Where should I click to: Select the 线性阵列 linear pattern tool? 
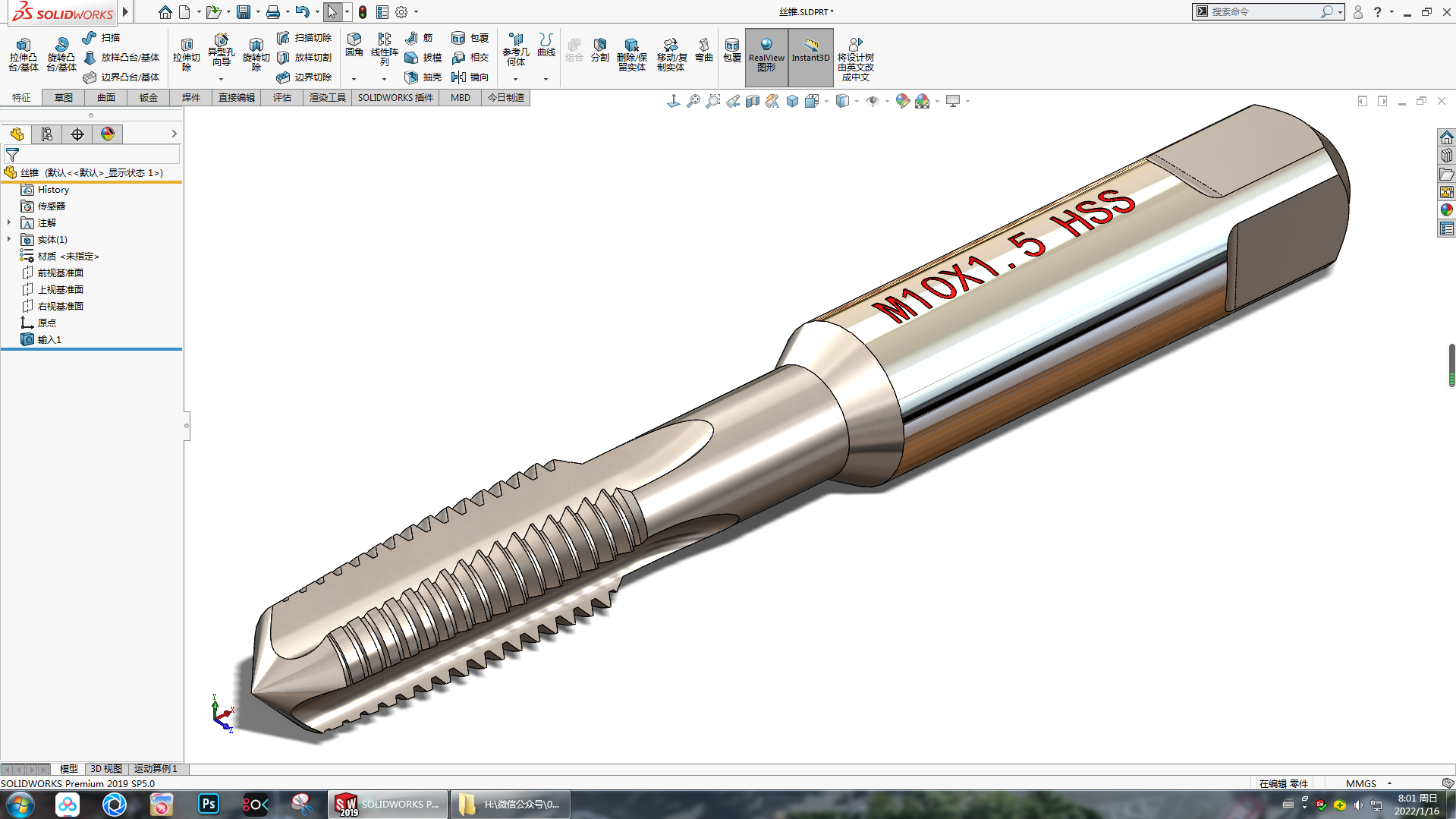point(384,49)
